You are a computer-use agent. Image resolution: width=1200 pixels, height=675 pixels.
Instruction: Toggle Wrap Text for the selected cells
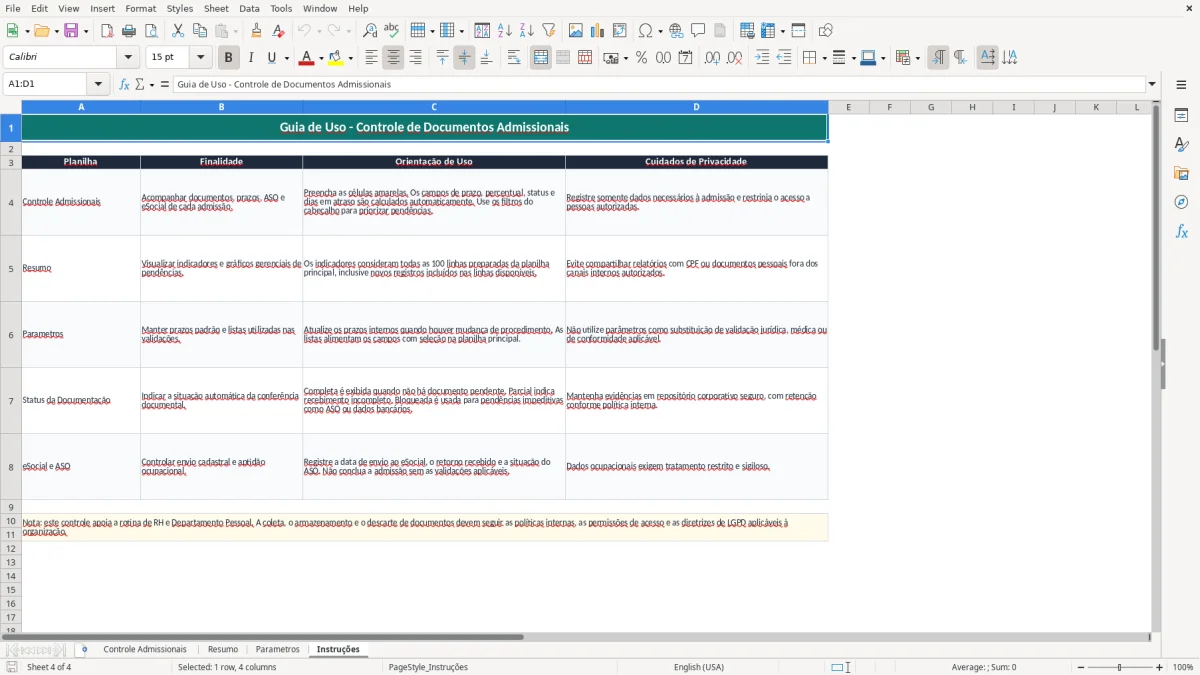[x=514, y=58]
